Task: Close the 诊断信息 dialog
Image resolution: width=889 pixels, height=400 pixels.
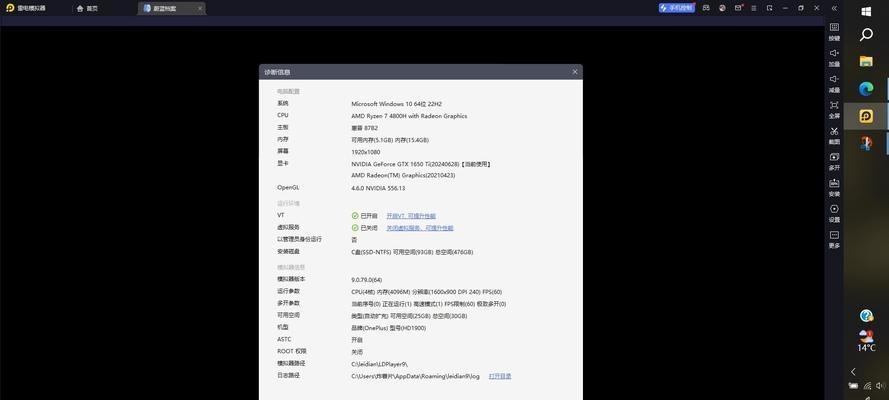Action: click(575, 72)
